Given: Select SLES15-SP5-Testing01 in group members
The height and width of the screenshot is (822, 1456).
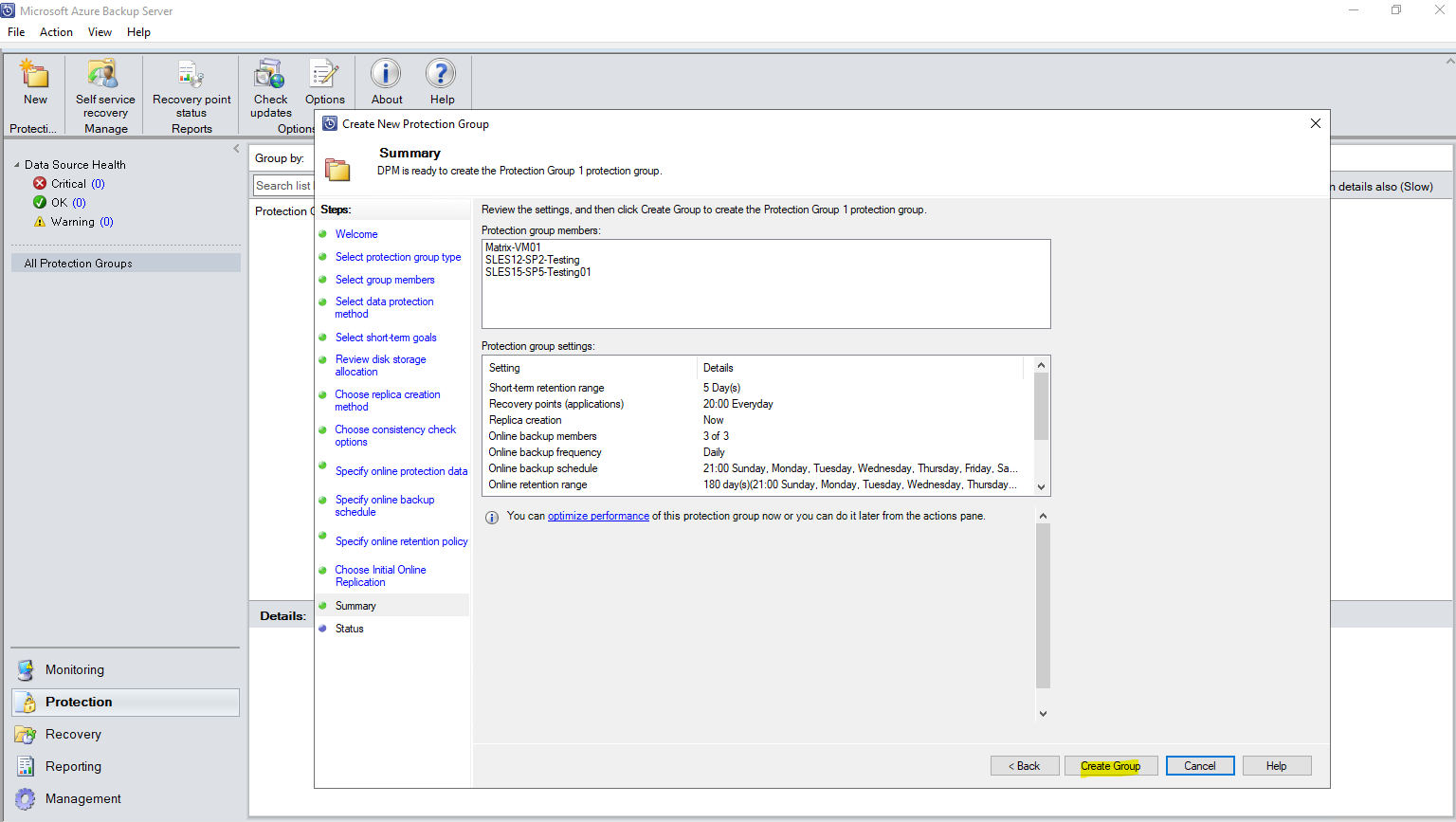Looking at the screenshot, I should point(538,272).
